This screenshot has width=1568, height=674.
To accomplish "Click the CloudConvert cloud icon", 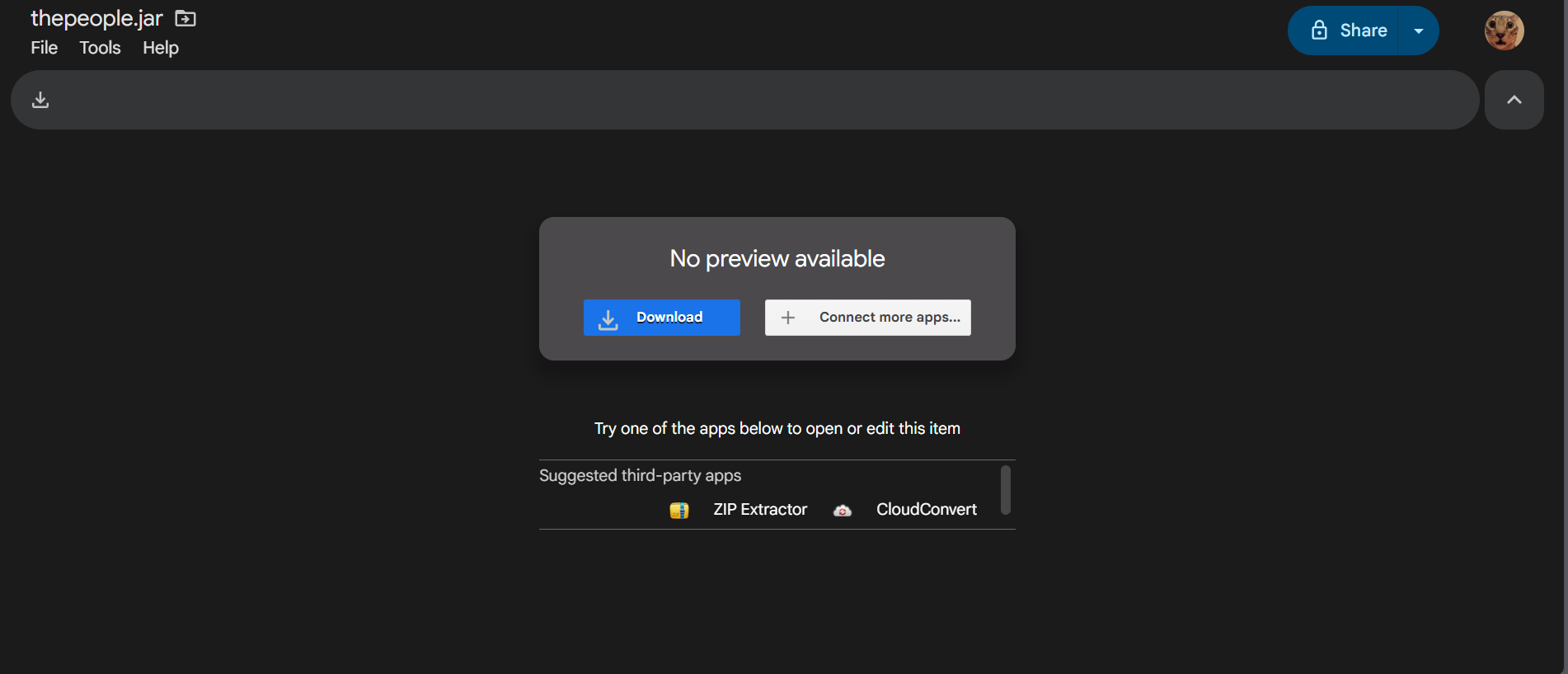I will point(842,511).
